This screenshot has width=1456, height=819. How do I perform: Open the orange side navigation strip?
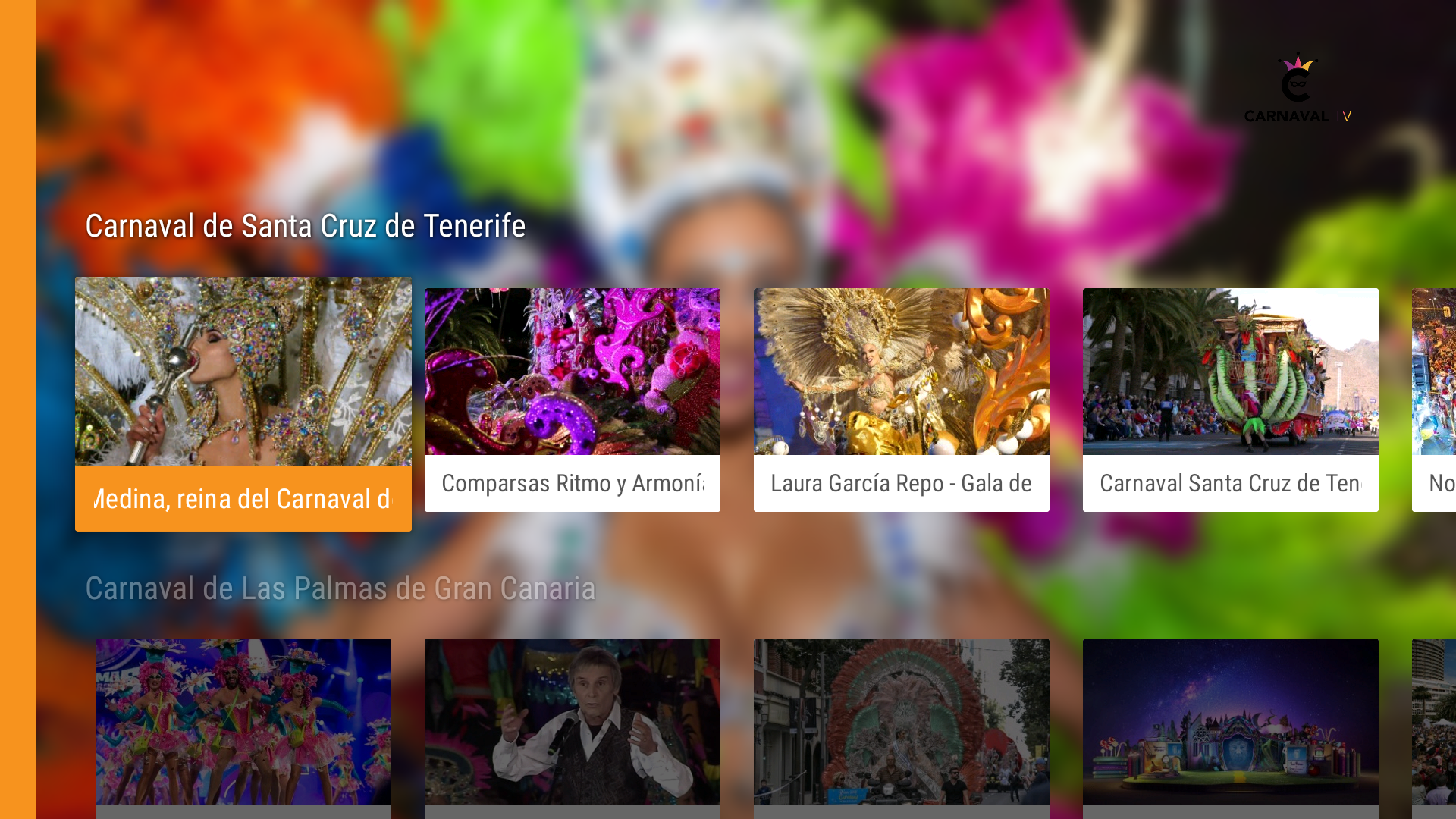18,409
